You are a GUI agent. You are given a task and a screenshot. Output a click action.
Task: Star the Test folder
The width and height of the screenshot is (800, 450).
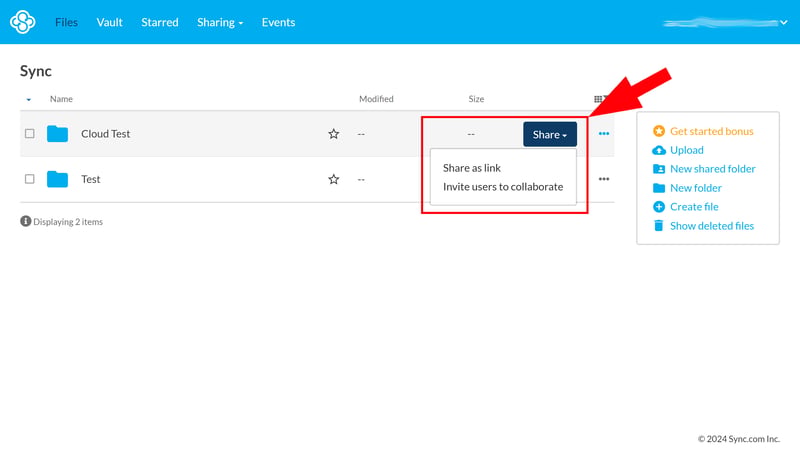334,179
